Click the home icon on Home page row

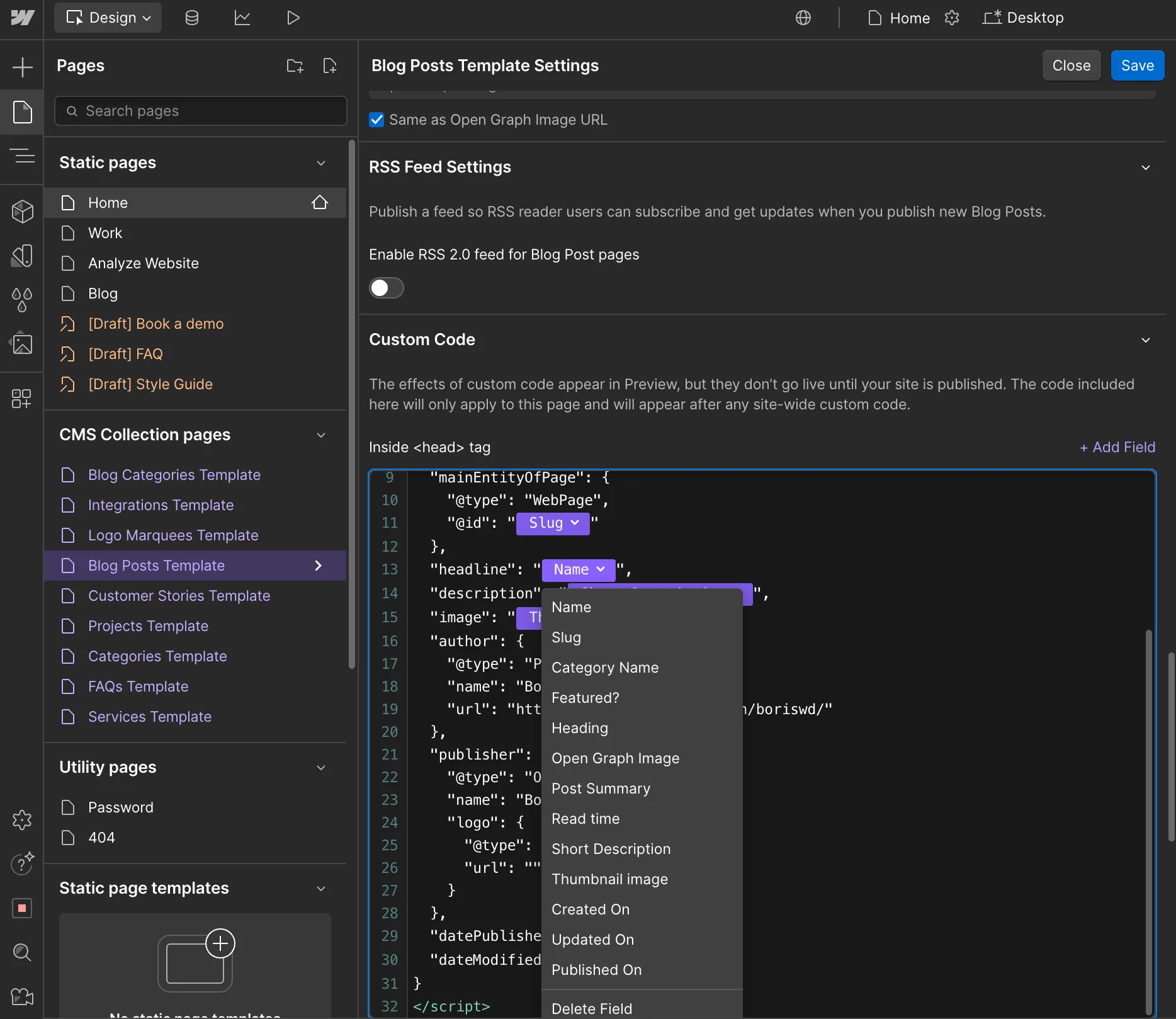[320, 202]
